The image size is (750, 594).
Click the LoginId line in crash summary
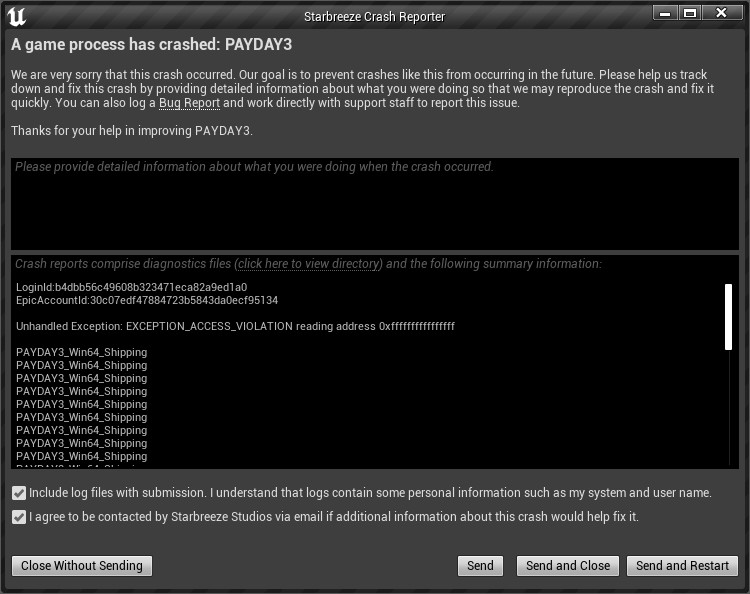pos(131,287)
